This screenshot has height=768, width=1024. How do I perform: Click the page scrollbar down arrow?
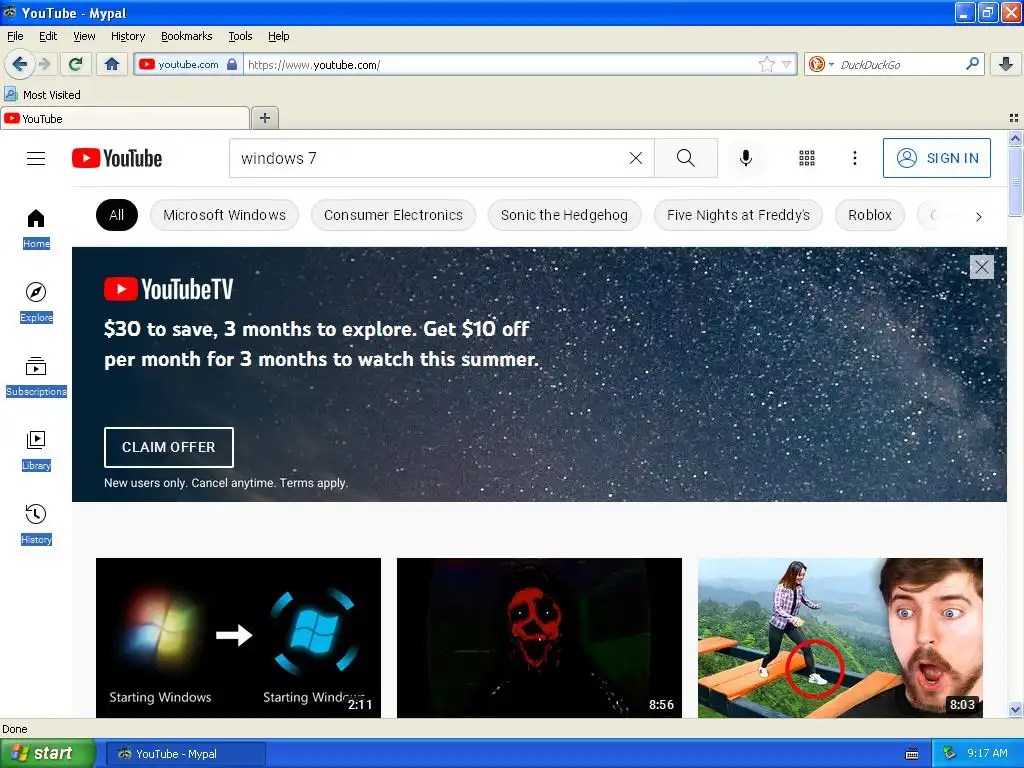coord(1015,709)
